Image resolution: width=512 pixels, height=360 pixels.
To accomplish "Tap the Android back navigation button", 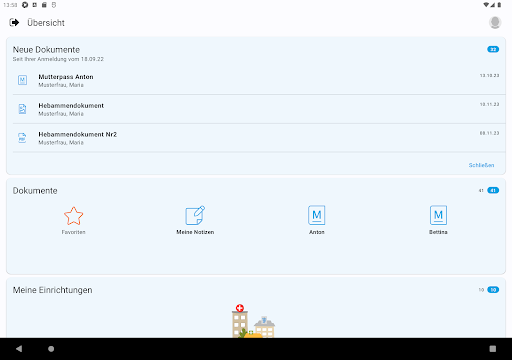I will coord(19,349).
